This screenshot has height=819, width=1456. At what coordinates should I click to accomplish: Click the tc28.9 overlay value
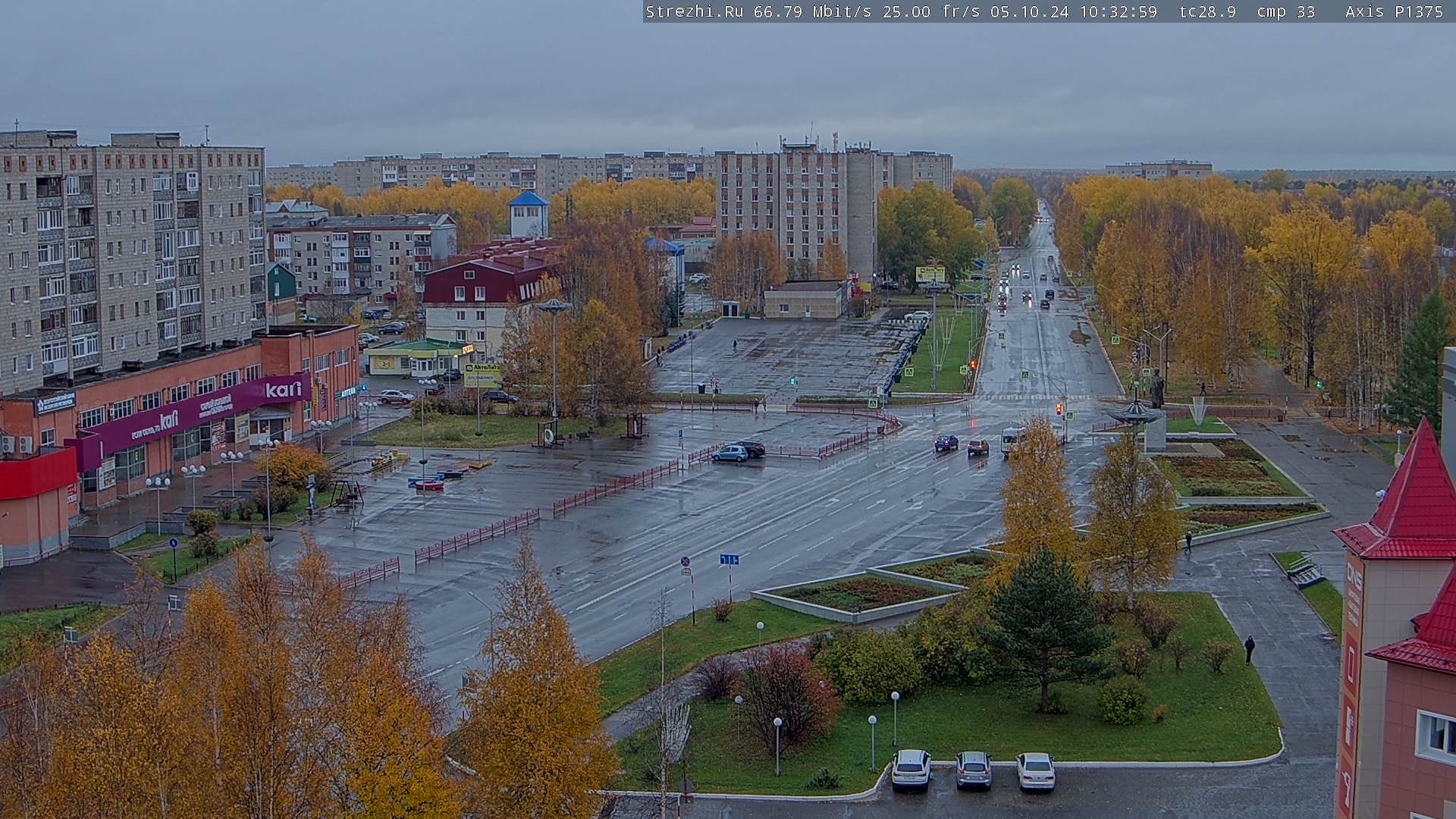[x=1207, y=11]
